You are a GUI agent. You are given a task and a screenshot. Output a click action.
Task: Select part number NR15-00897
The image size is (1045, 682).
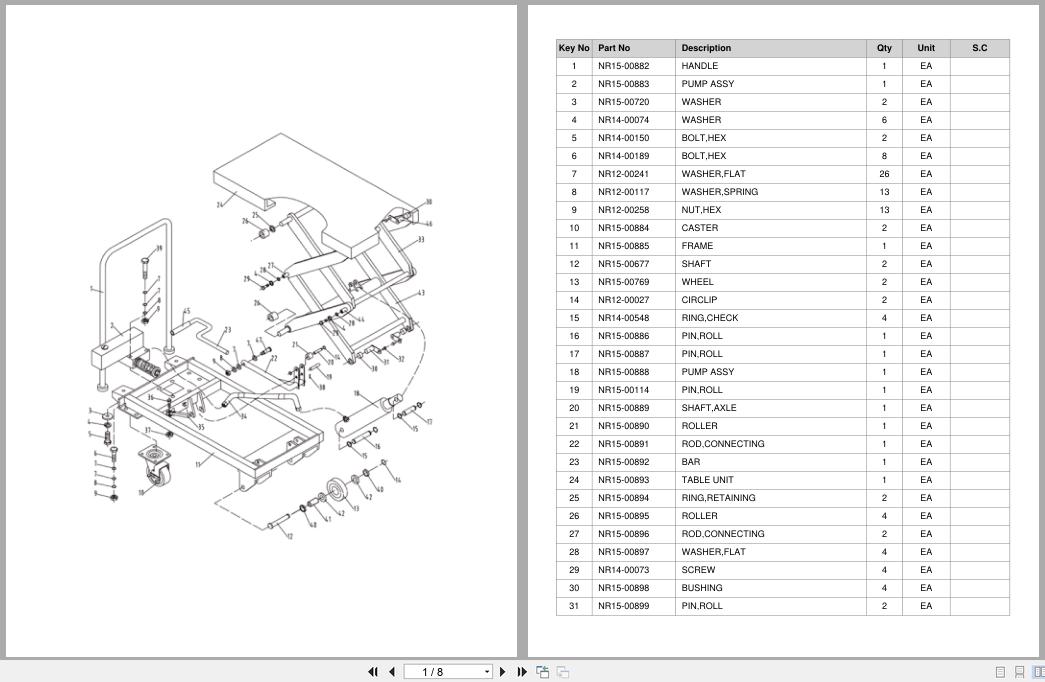[623, 552]
